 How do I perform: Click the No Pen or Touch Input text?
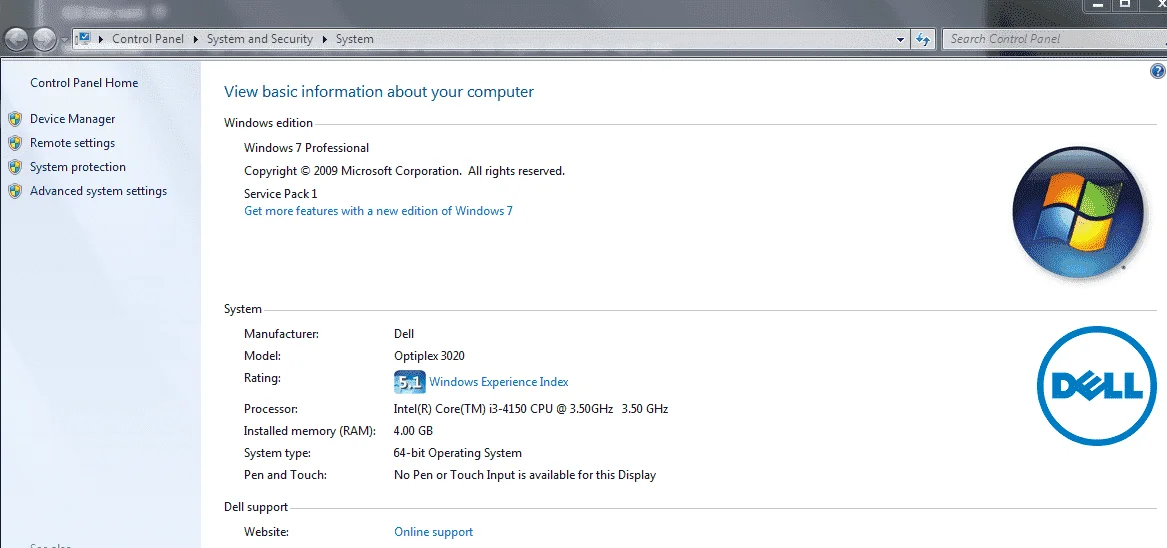525,474
